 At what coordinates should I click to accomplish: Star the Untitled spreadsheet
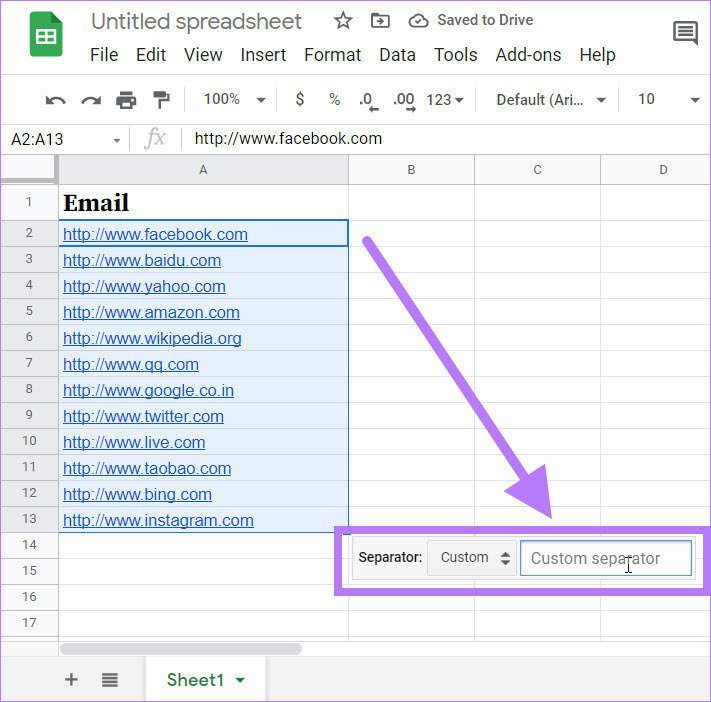[343, 21]
